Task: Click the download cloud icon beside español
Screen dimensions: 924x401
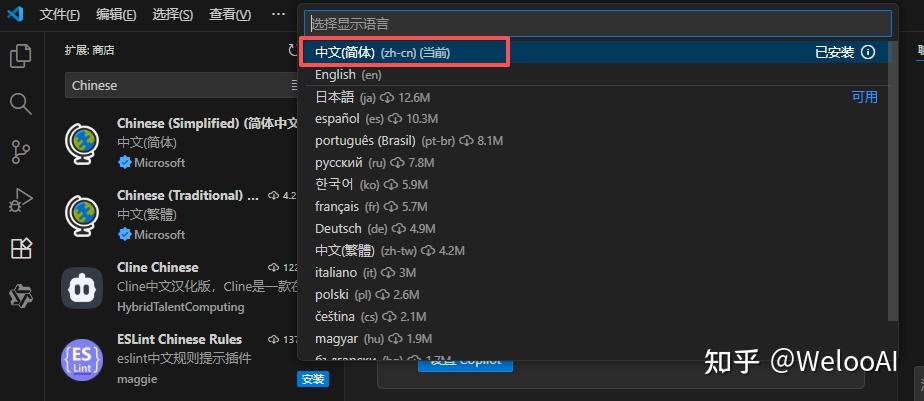Action: [x=395, y=119]
